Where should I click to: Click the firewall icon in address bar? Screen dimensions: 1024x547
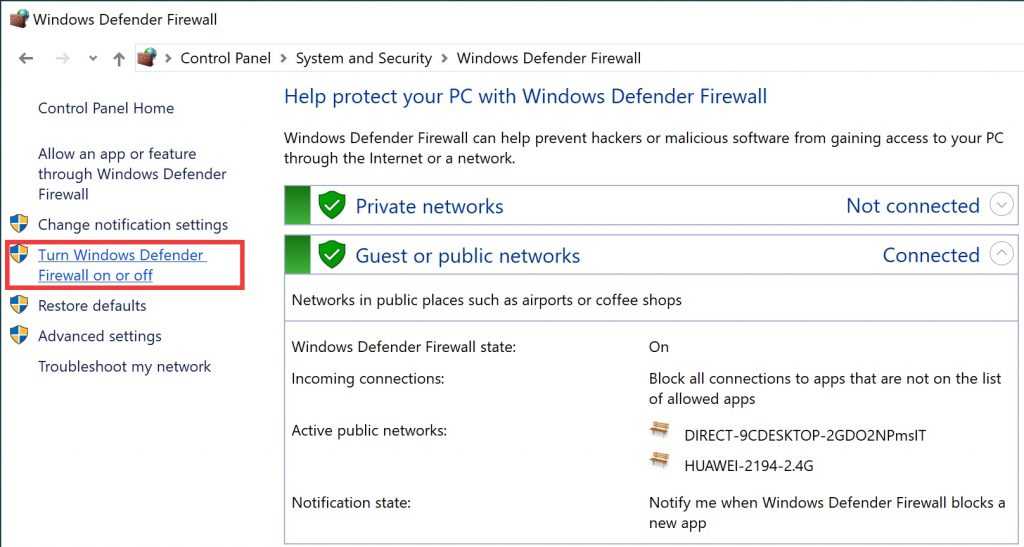[x=147, y=58]
